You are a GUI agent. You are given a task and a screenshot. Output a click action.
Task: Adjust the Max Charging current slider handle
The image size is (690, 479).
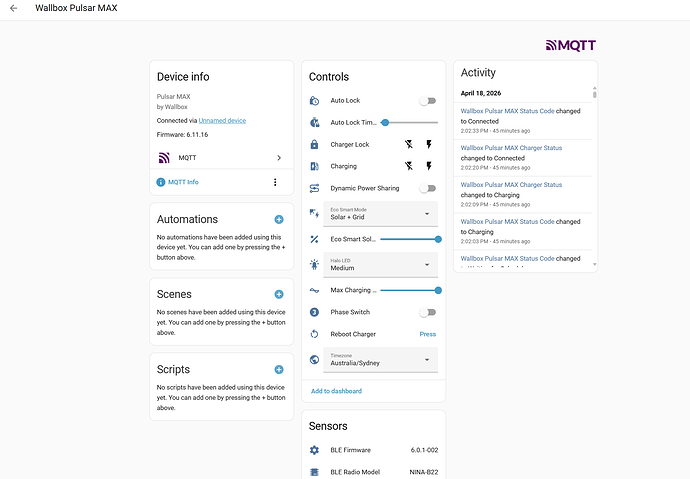click(x=438, y=290)
